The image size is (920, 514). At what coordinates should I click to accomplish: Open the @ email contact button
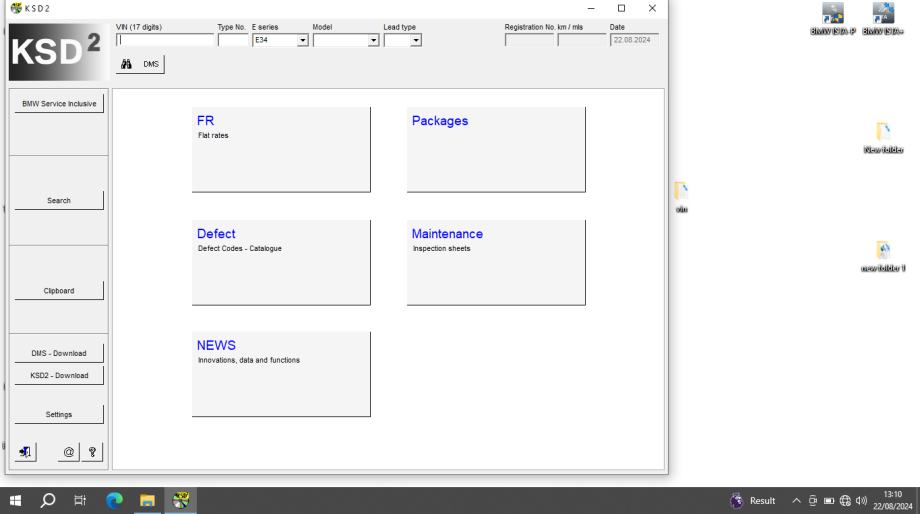(69, 452)
